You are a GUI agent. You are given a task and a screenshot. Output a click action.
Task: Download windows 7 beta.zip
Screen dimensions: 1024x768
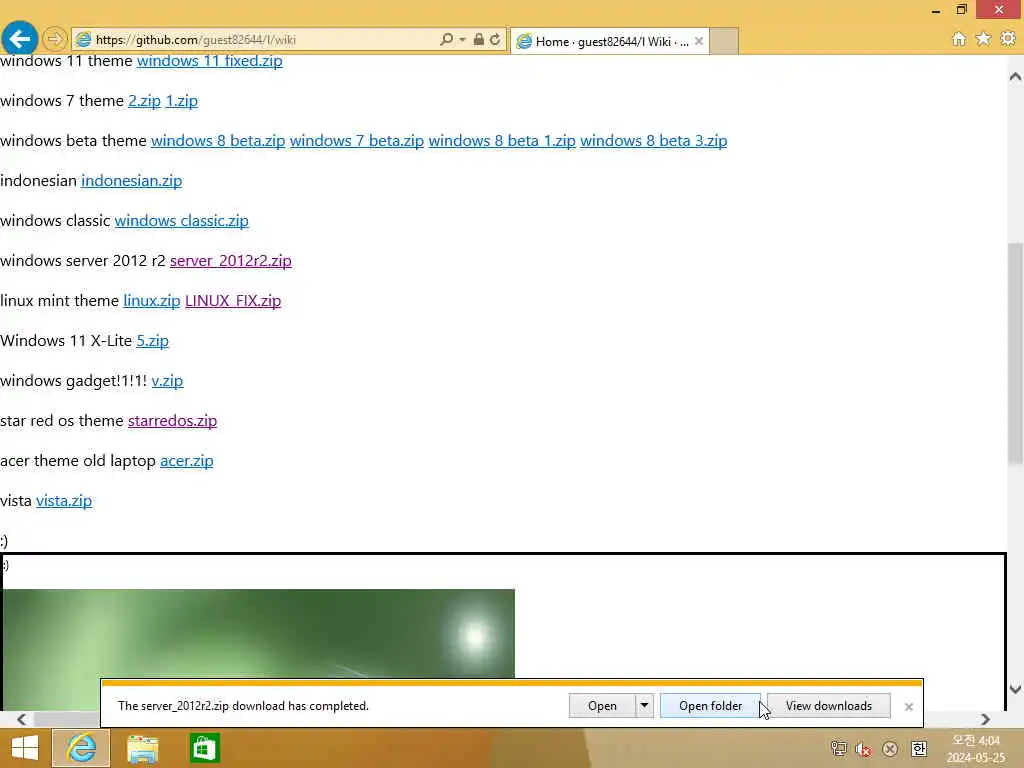coord(357,140)
